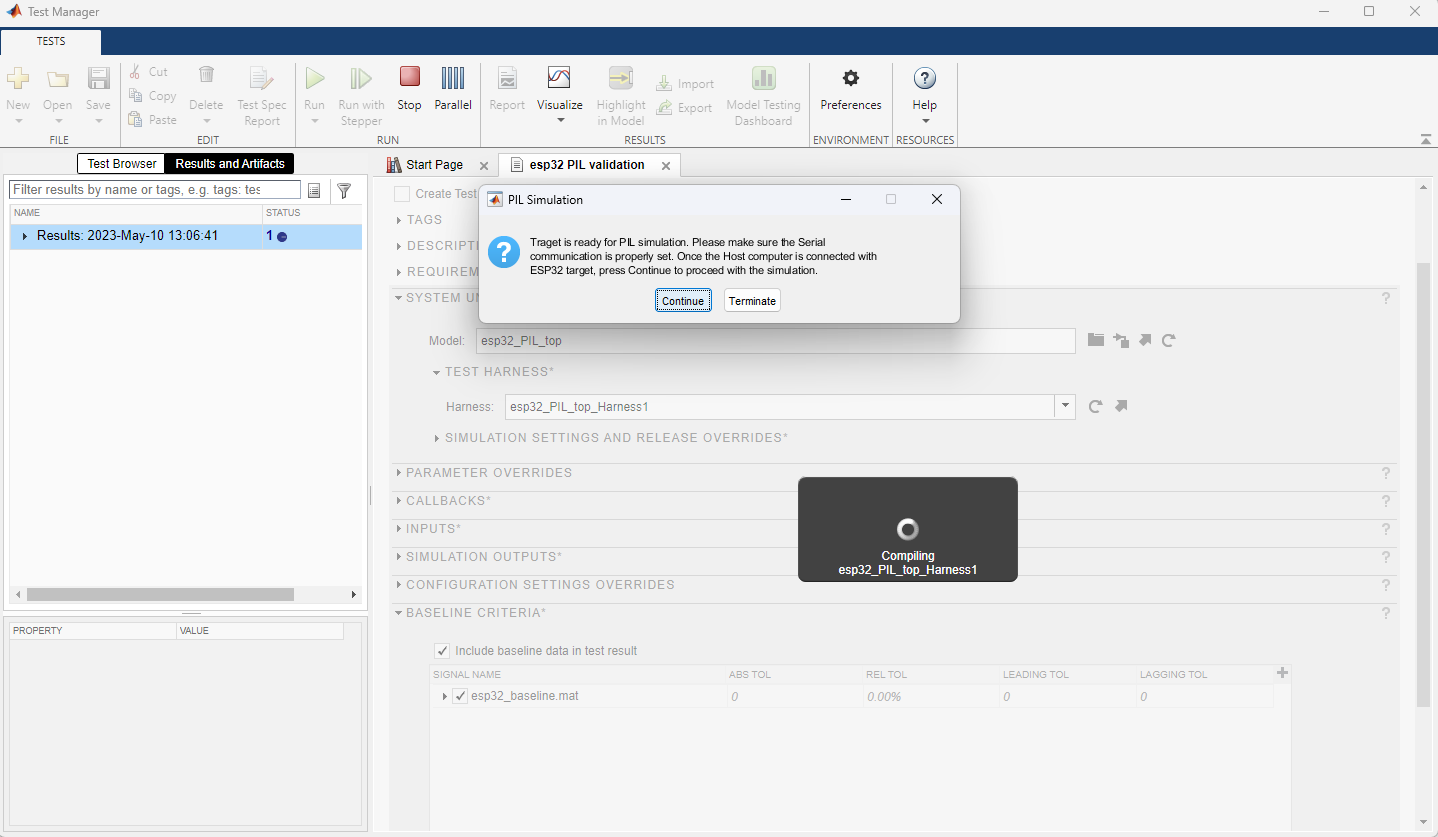Stop the running test

[x=409, y=77]
